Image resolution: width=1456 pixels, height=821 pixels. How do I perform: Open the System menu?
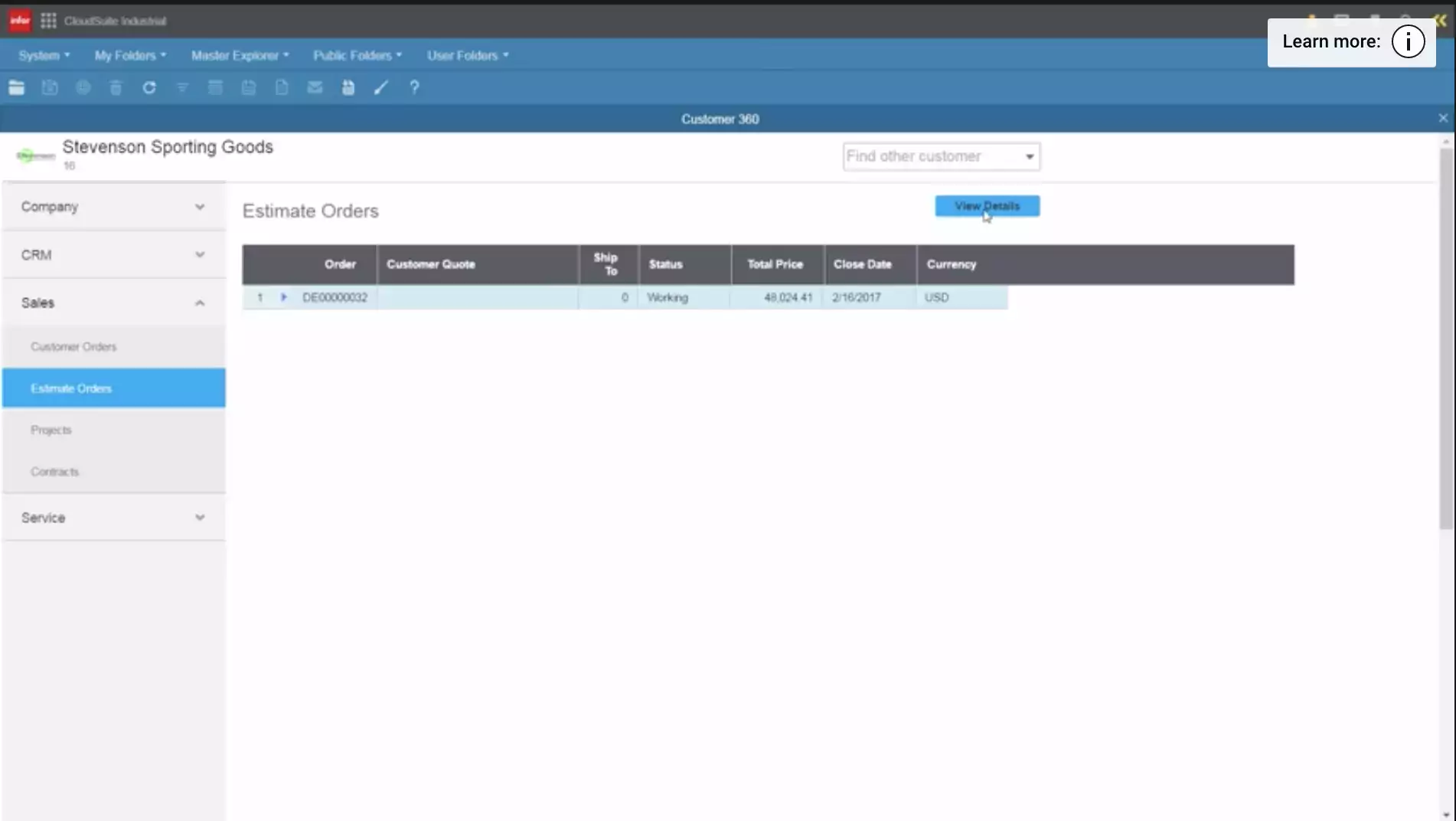pyautogui.click(x=44, y=55)
